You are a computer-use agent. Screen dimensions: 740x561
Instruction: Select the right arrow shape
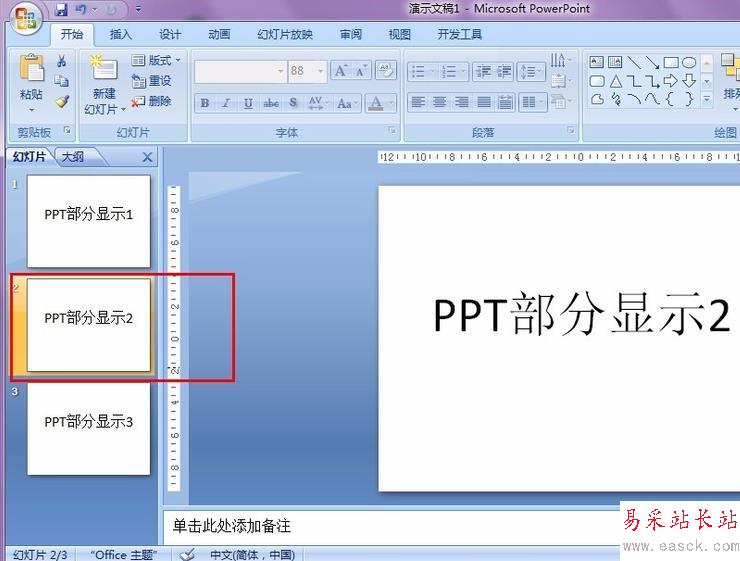(x=671, y=81)
